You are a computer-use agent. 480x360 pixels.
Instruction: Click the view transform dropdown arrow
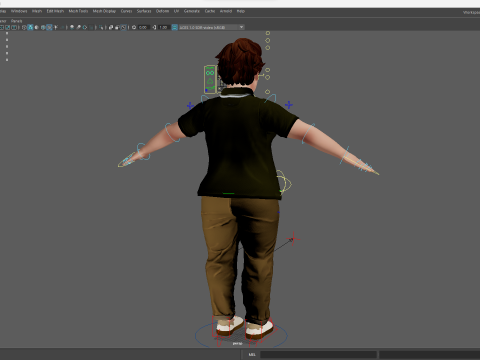click(241, 27)
